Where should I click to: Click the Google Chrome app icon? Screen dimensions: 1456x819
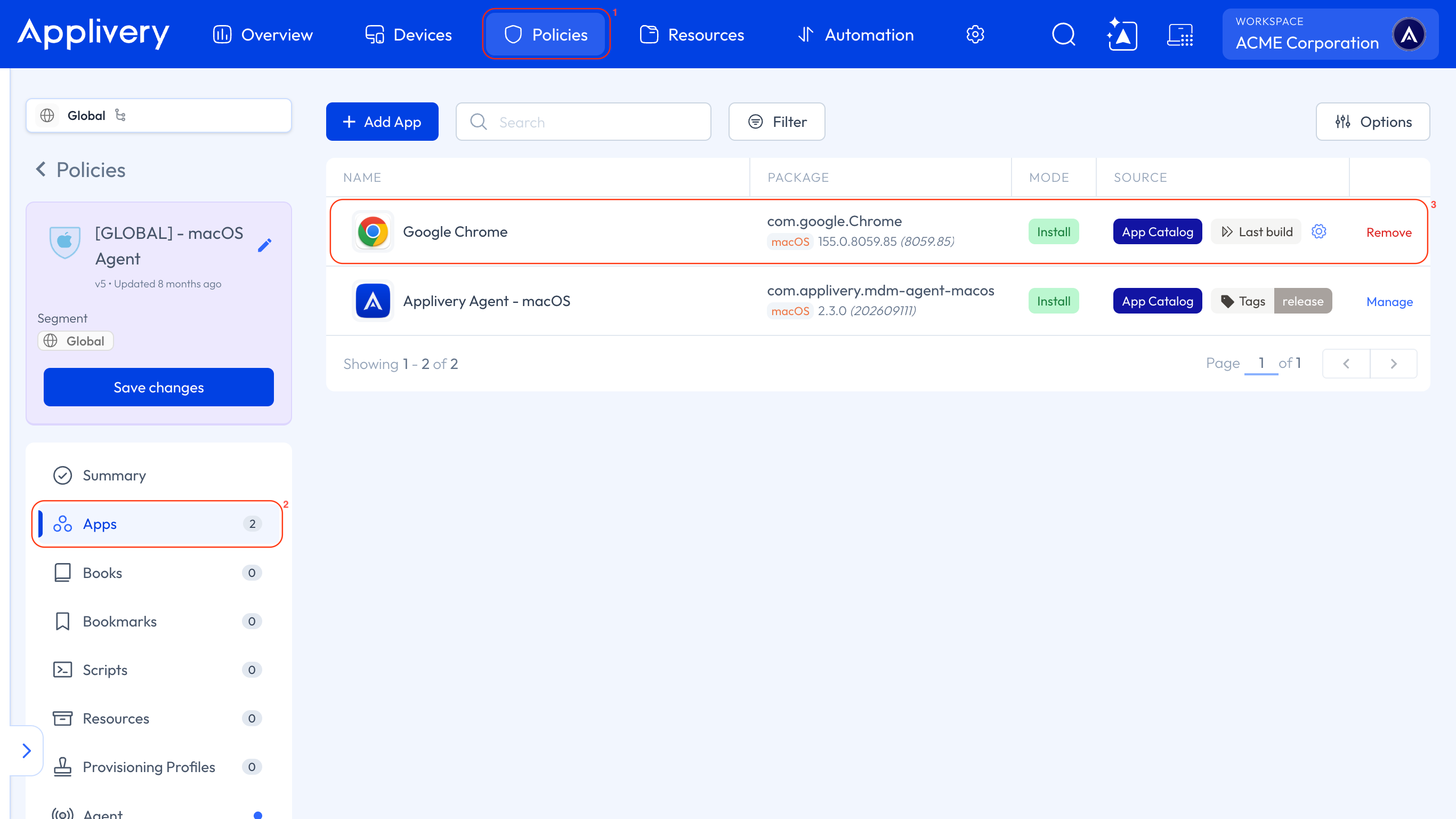(373, 231)
